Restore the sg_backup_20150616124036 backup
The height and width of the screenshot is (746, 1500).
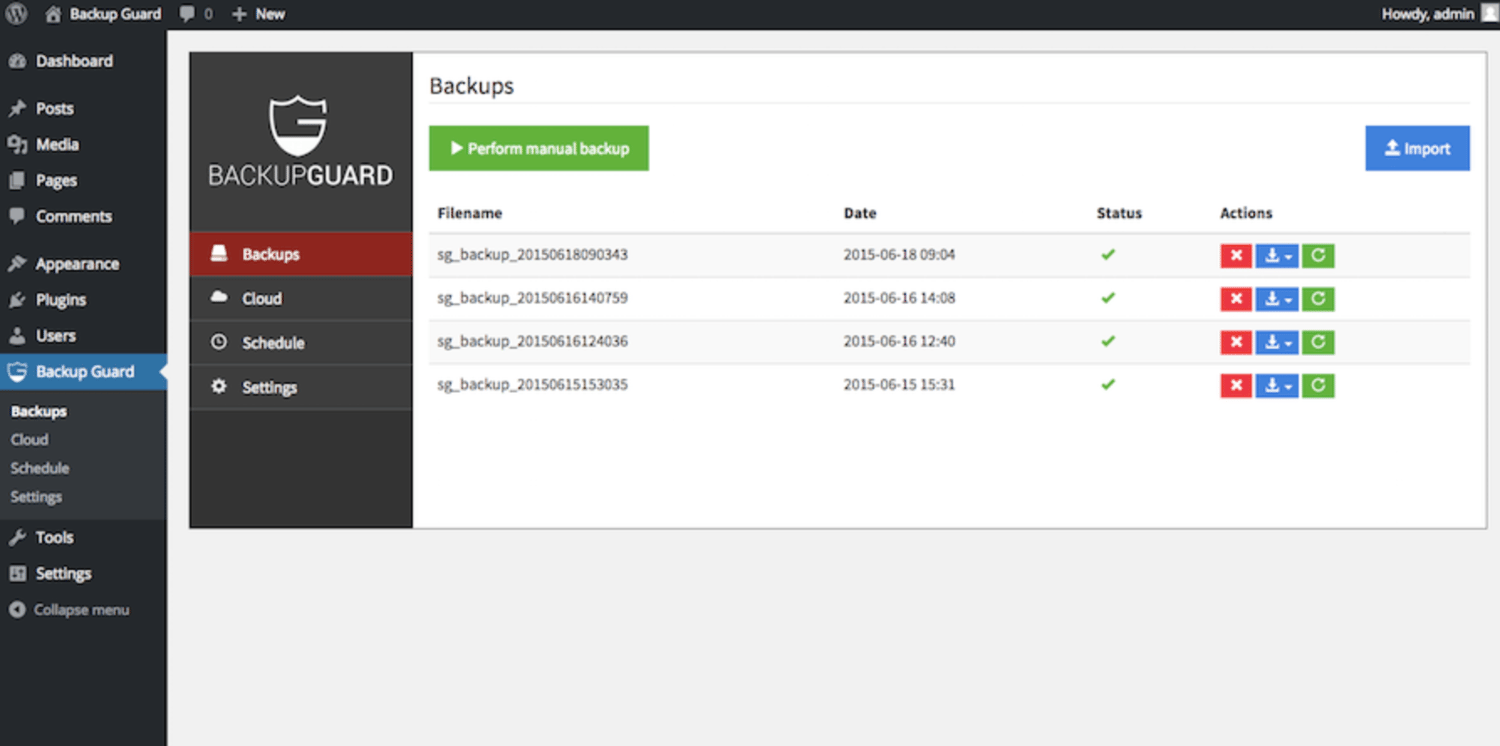click(1318, 342)
